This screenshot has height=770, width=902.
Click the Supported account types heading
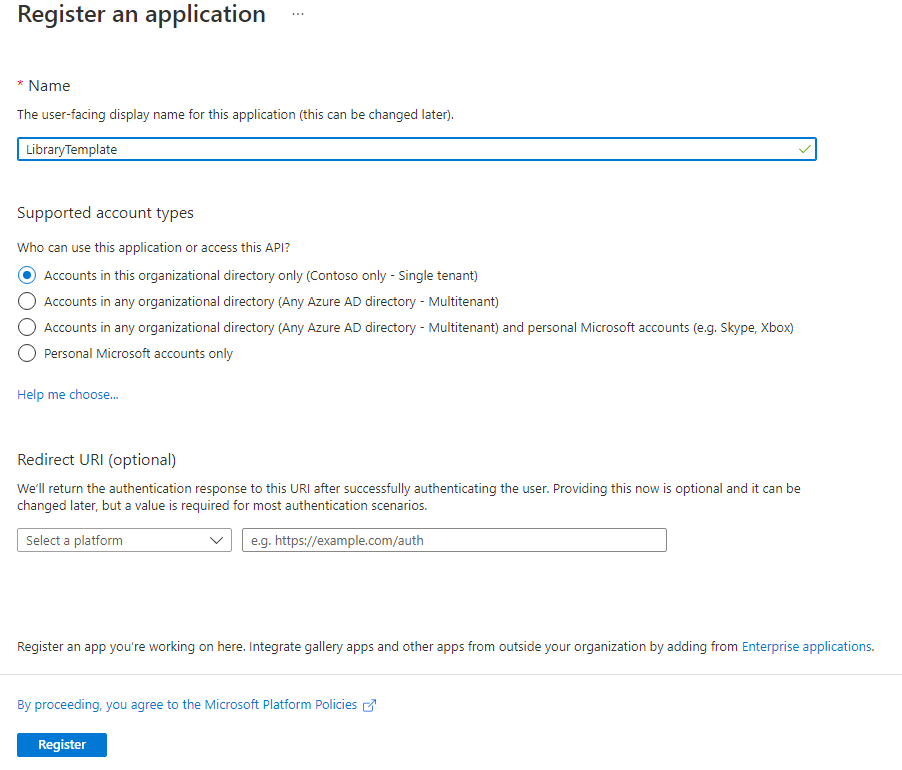coord(105,213)
